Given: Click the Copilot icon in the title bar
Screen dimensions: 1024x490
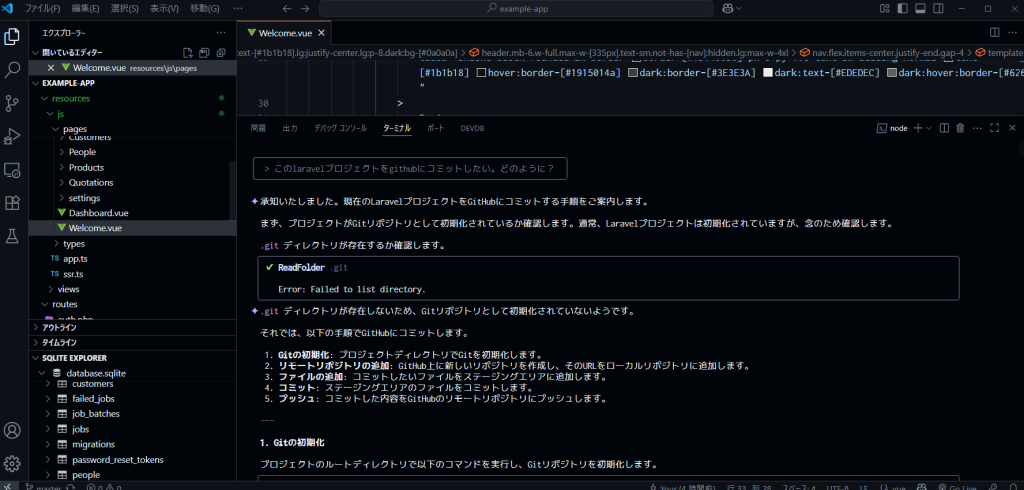Looking at the screenshot, I should click(728, 8).
